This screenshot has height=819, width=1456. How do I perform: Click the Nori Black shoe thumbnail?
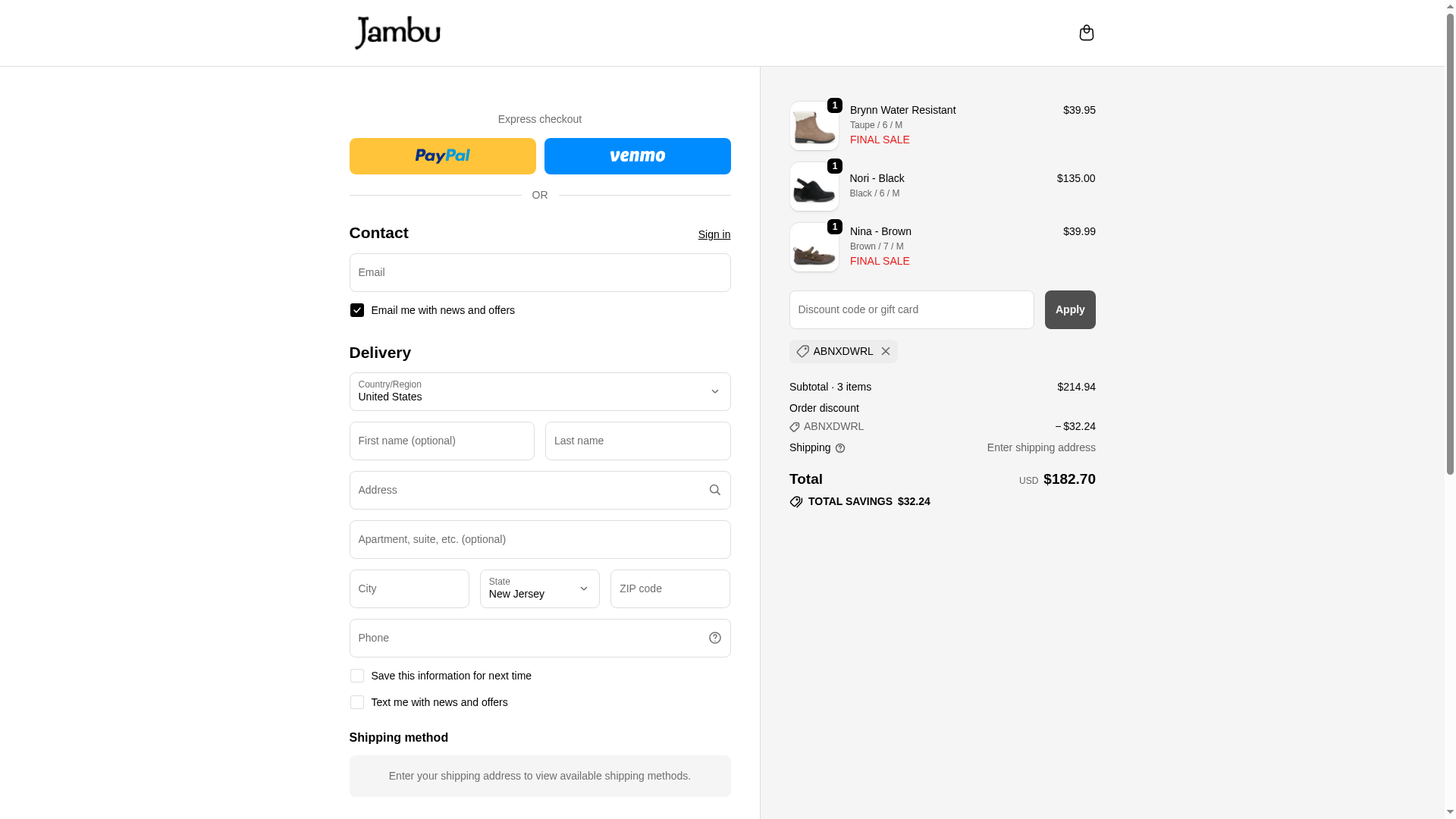(x=814, y=187)
